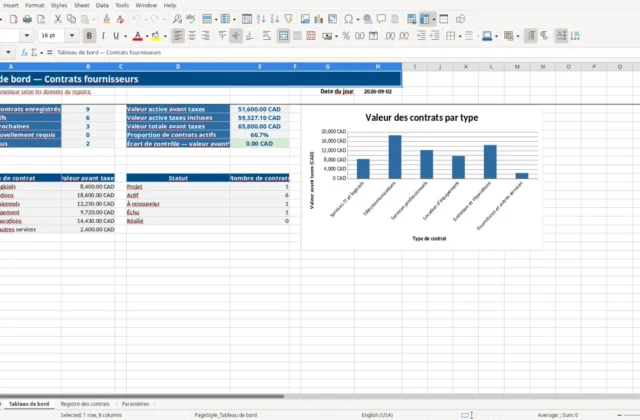Image resolution: width=640 pixels, height=420 pixels.
Task: Click the Sort Descending icon
Action: (x=275, y=19)
